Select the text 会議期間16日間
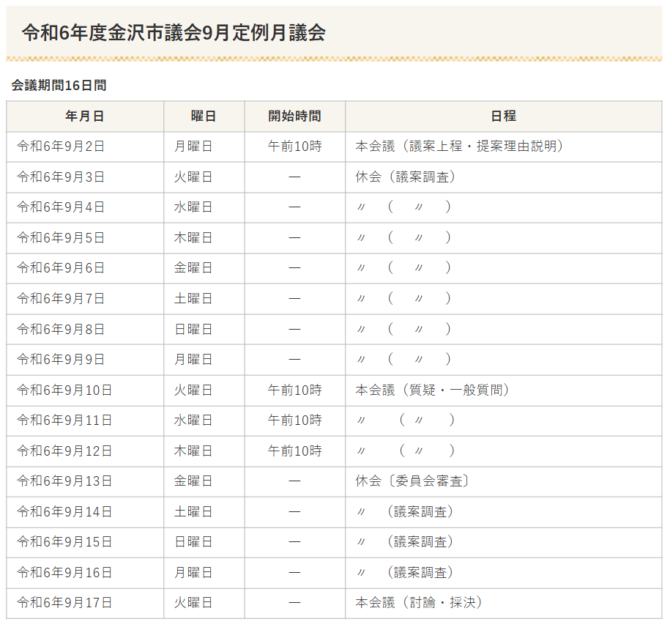This screenshot has height=630, width=670. click(x=59, y=85)
